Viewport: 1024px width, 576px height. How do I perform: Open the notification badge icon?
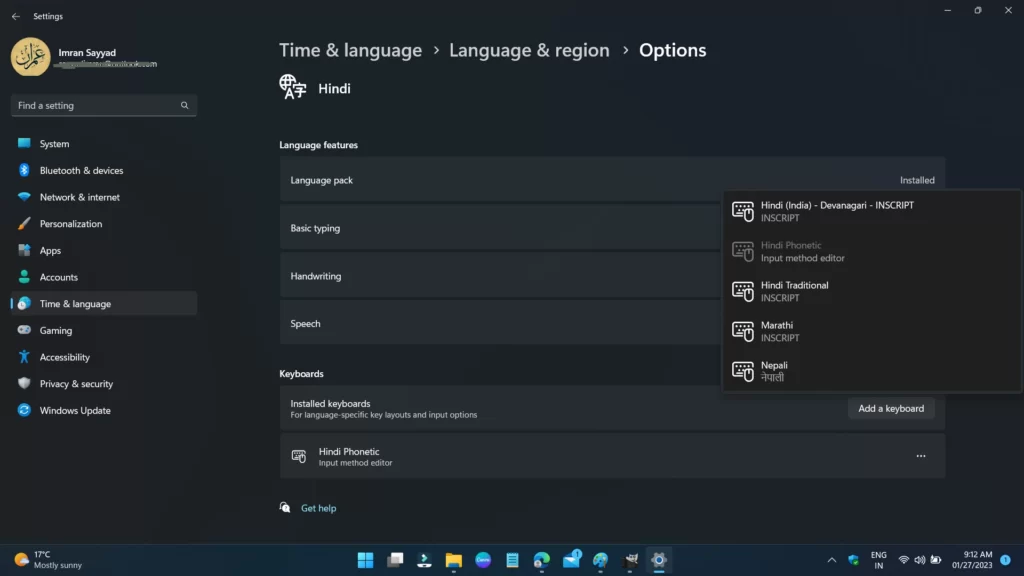click(x=1006, y=560)
